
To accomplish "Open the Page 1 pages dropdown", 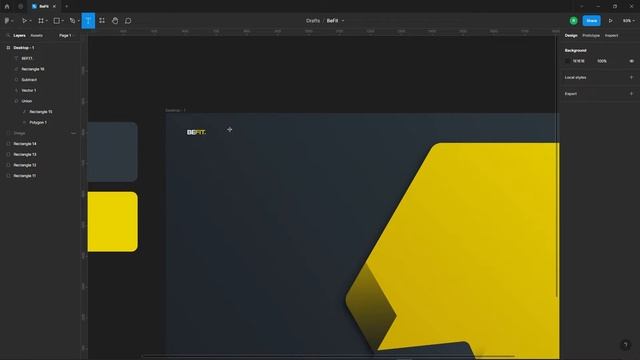I will tap(66, 36).
